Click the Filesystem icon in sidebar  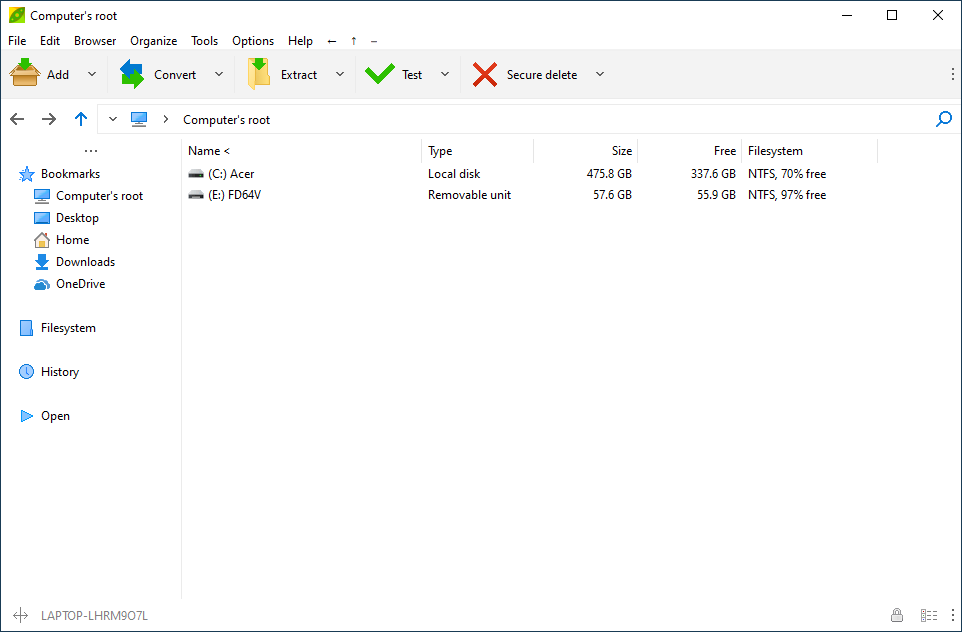(26, 328)
